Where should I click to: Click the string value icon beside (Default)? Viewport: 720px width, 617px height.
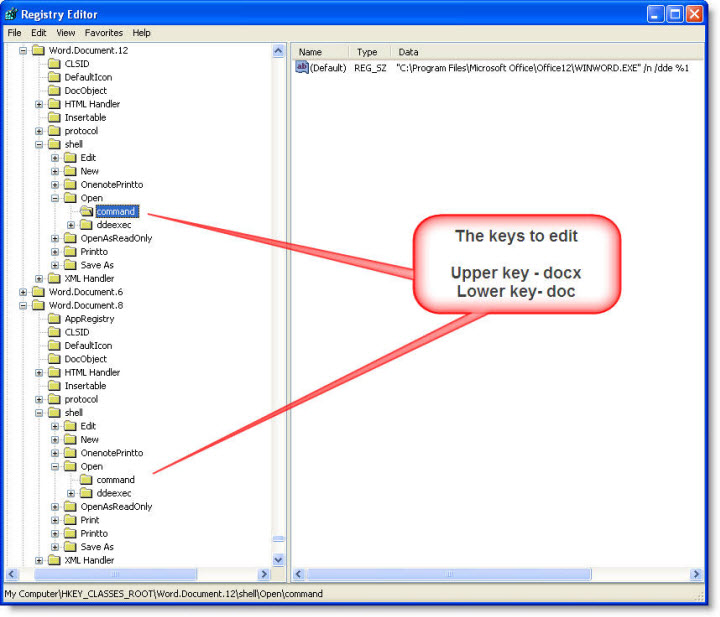click(302, 67)
